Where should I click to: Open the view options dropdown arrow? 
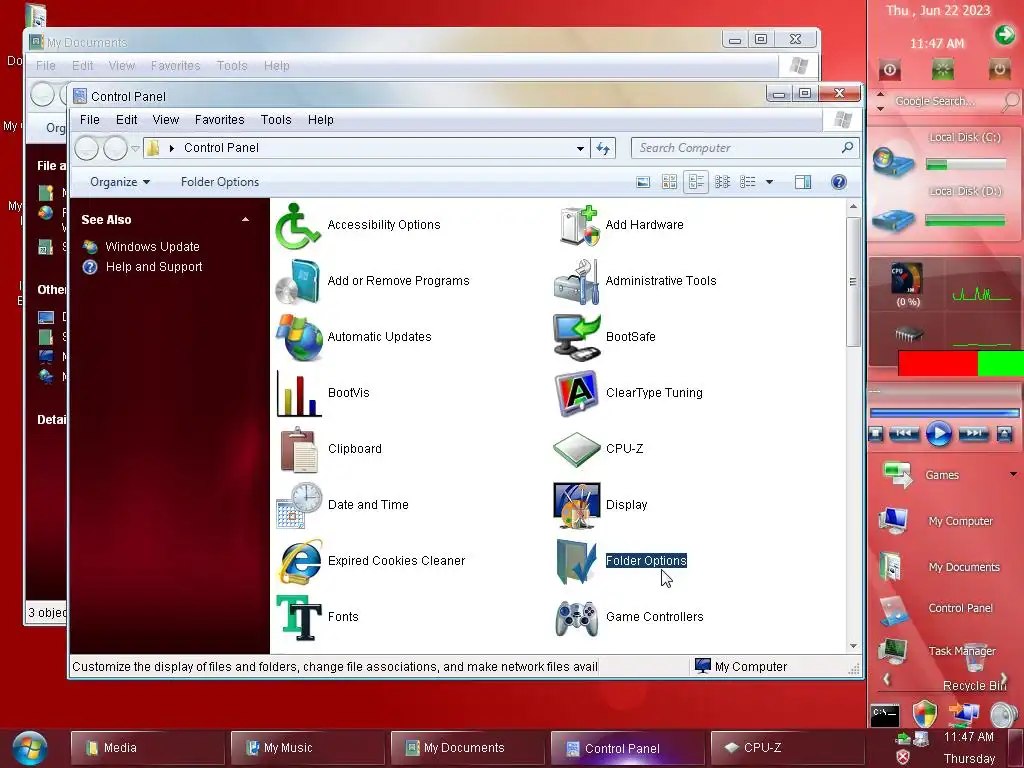tap(769, 182)
